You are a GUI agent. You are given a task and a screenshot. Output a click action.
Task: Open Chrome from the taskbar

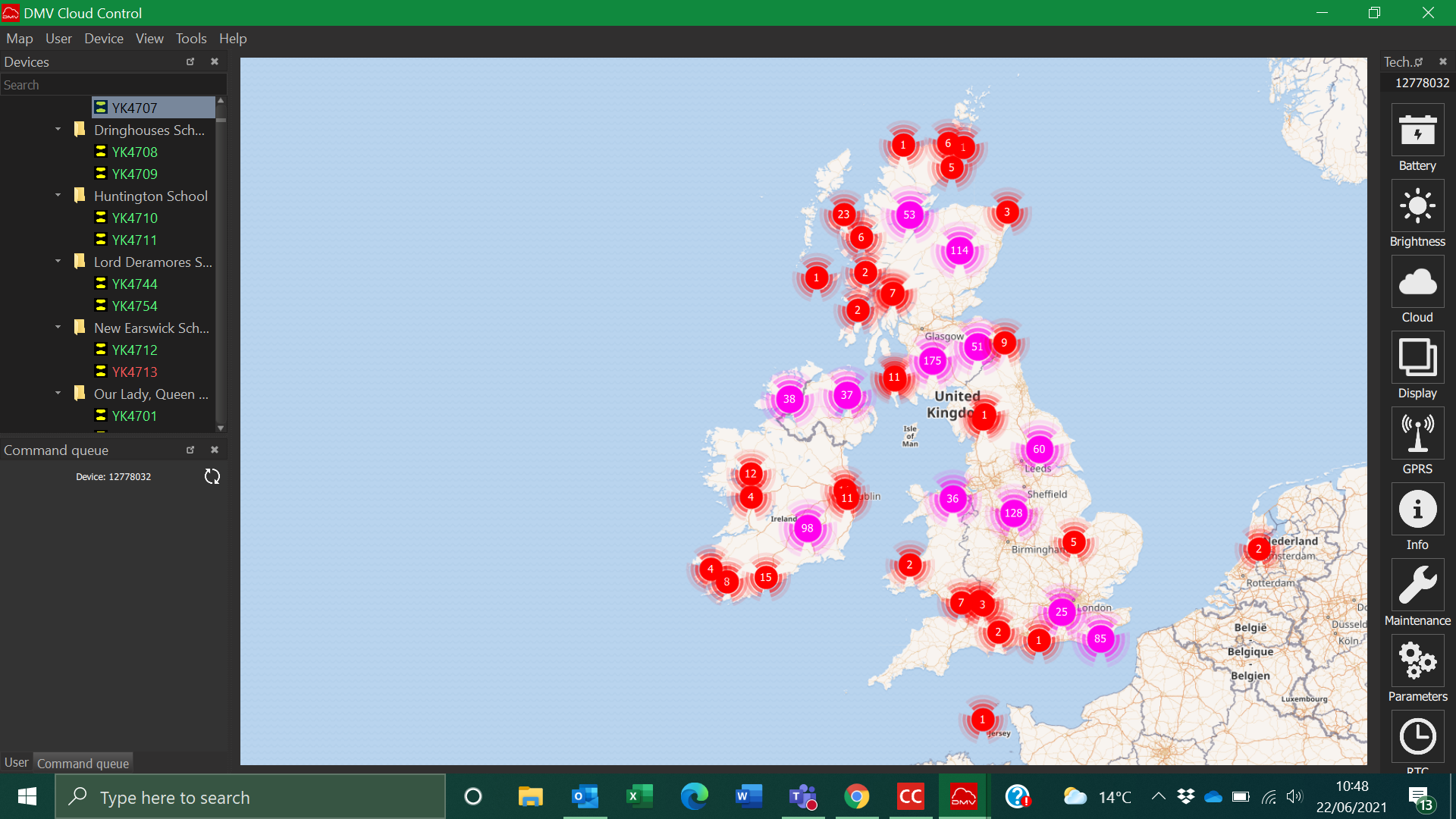(x=857, y=797)
